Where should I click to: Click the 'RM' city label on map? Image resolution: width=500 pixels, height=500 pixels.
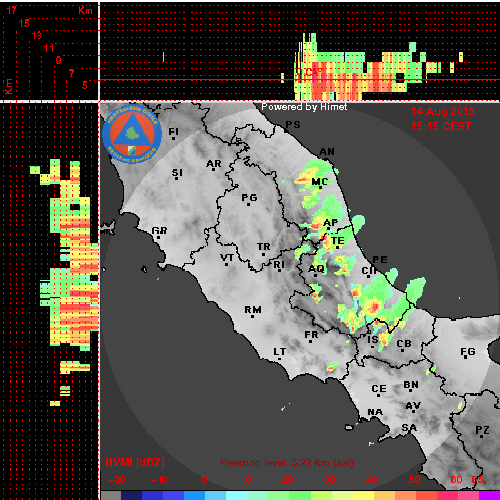click(253, 310)
